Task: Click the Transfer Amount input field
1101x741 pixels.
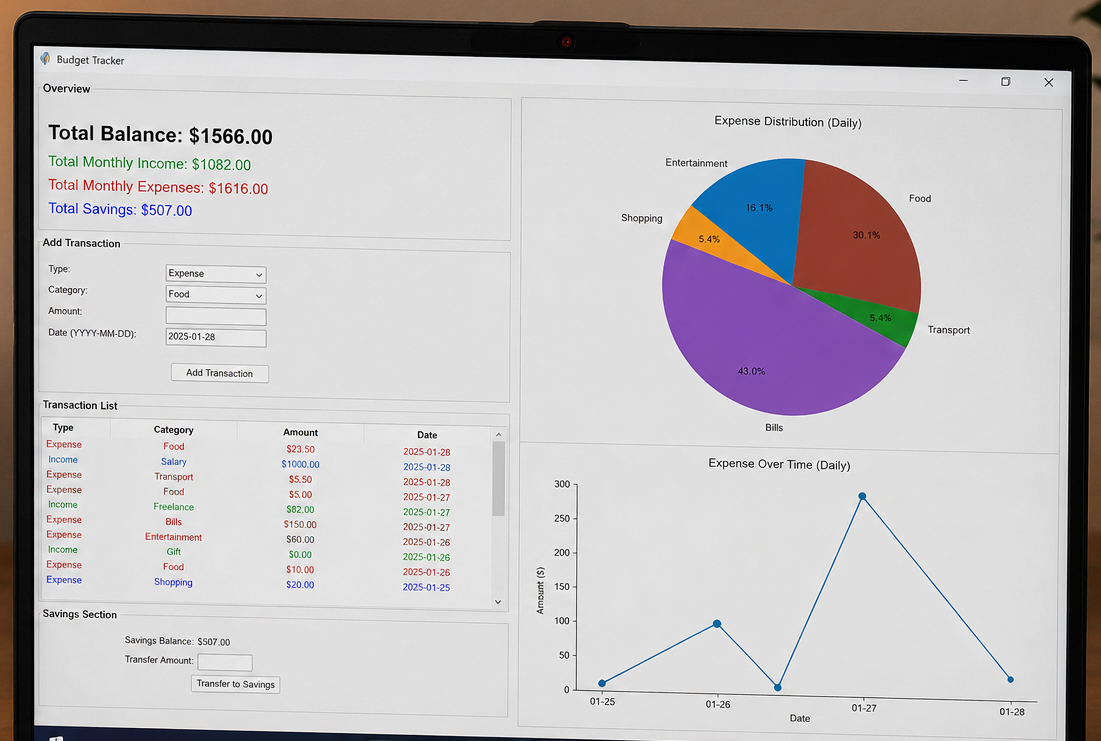Action: 225,662
